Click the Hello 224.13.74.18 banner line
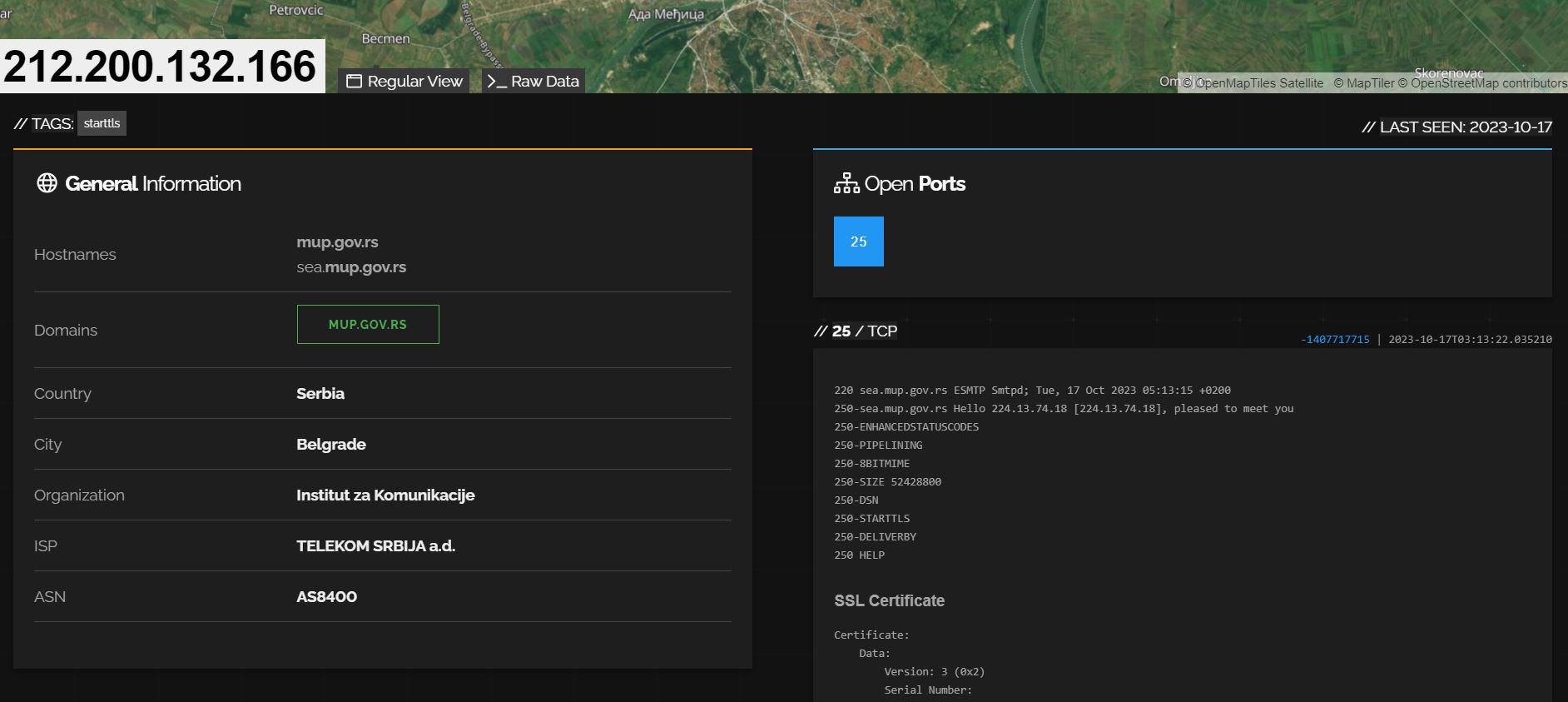 click(1064, 408)
